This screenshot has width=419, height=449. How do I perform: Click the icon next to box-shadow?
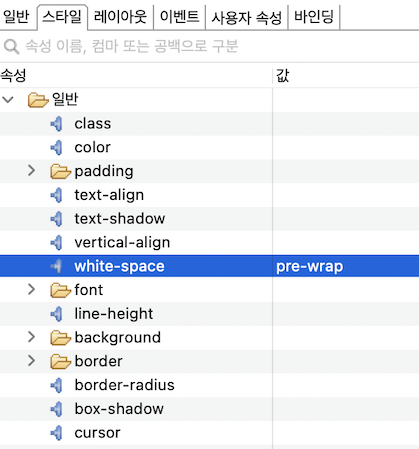[56, 409]
